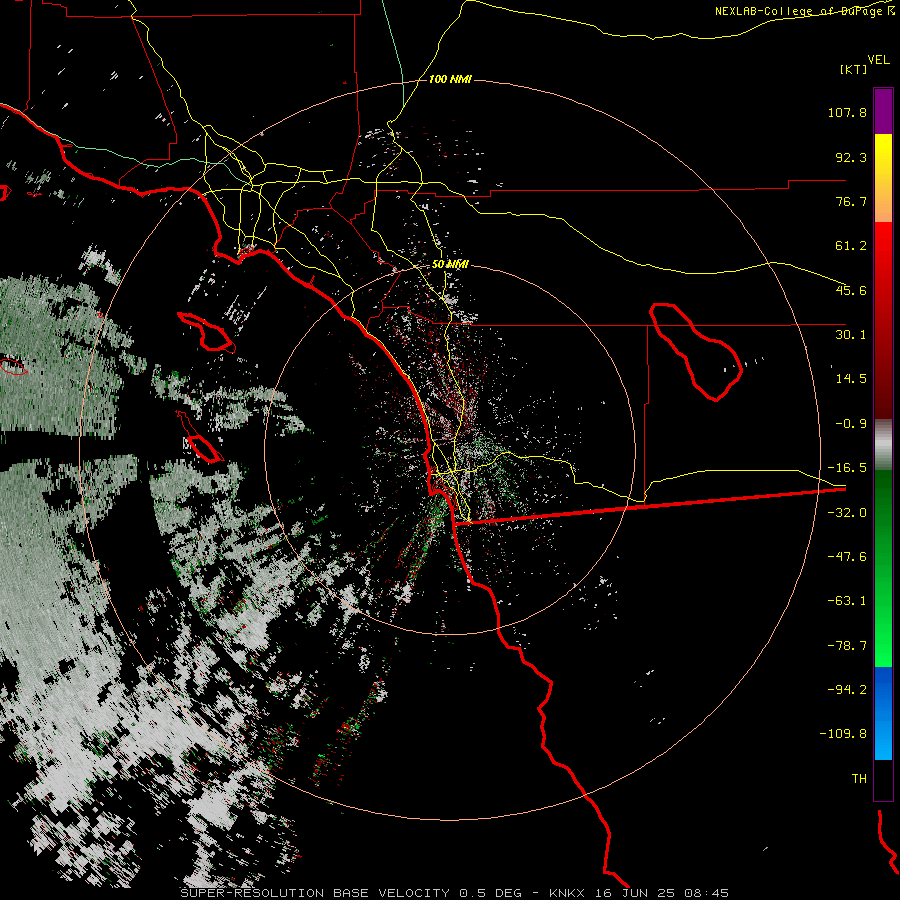Select the -32.0 knot scale value
The height and width of the screenshot is (900, 900).
tap(847, 513)
